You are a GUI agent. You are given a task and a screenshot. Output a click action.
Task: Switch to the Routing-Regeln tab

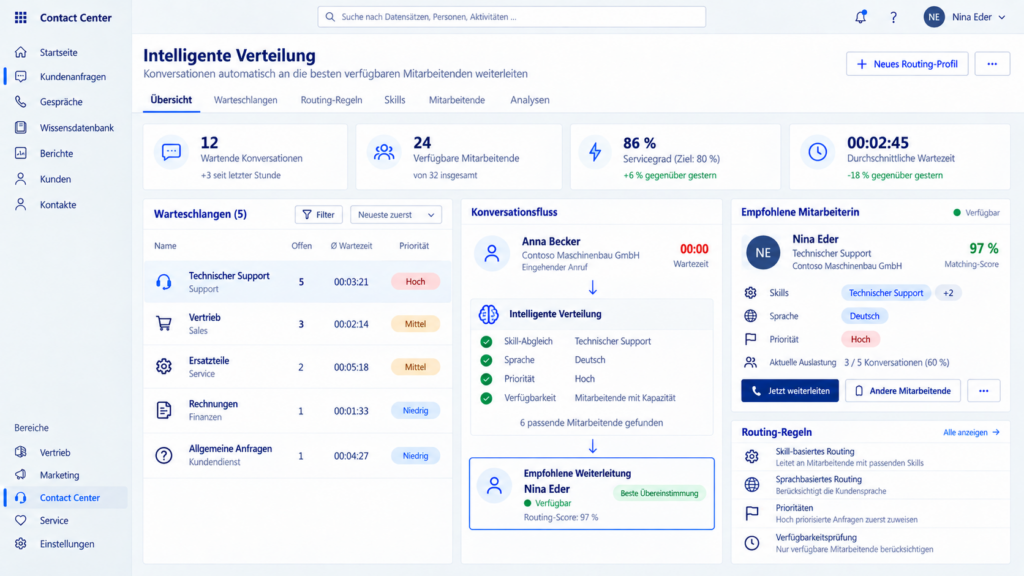click(x=331, y=100)
